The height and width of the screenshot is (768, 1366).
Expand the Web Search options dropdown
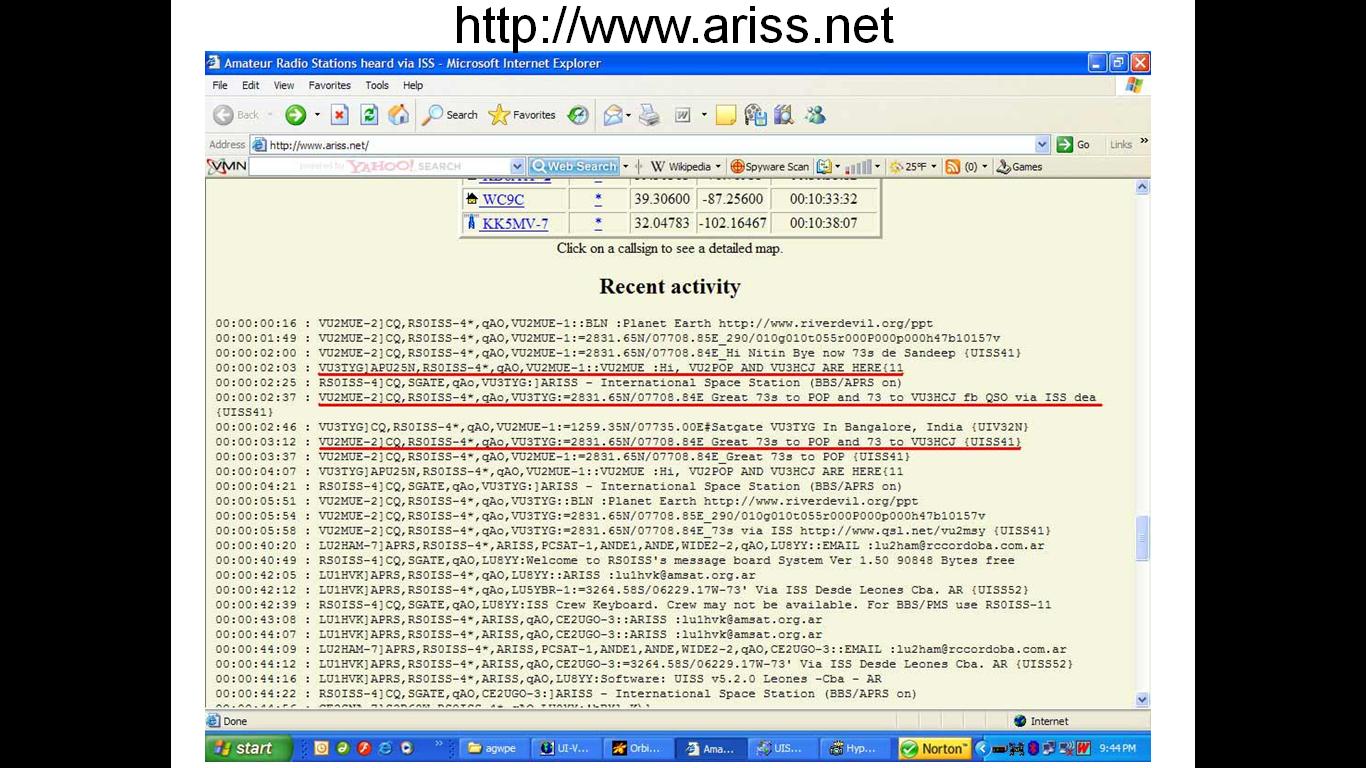tap(626, 167)
